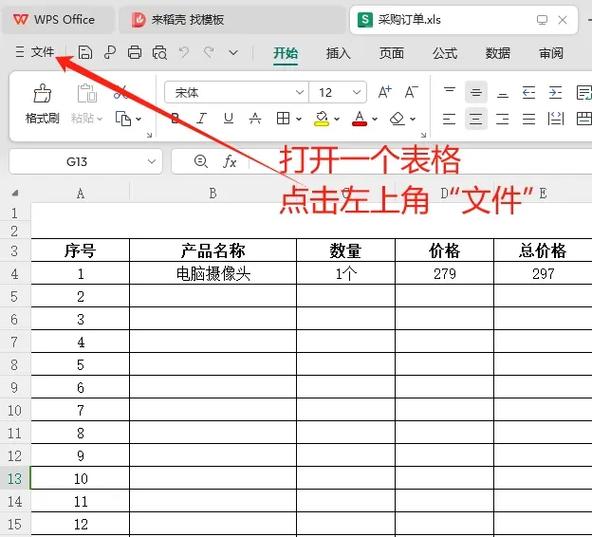Click the 产品名称 header cell
This screenshot has width=592, height=537.
pyautogui.click(x=213, y=250)
